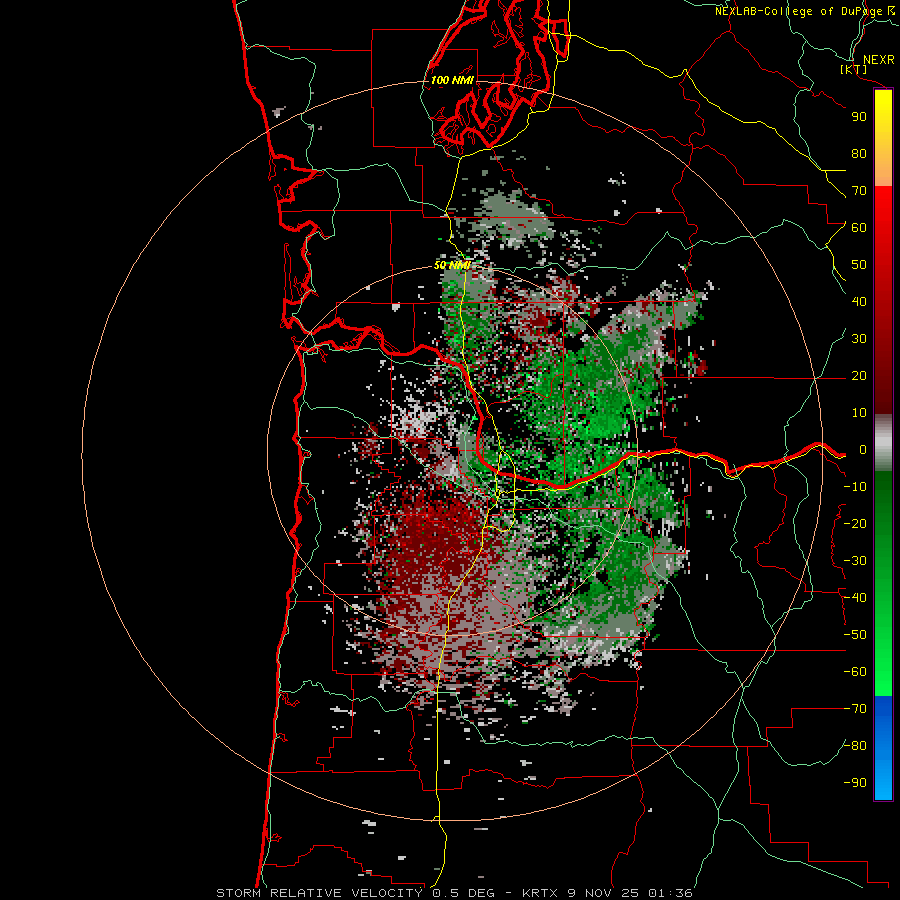Click the "10" scale value
Screen dimensions: 900x900
859,413
